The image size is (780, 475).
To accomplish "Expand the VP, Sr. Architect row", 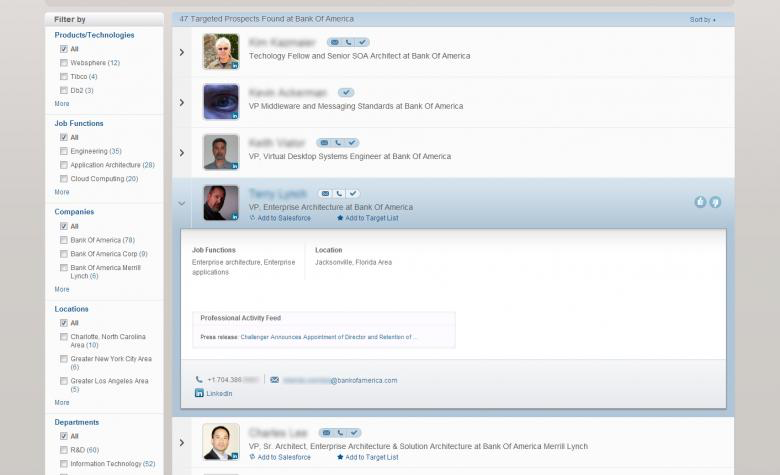I will pos(182,443).
